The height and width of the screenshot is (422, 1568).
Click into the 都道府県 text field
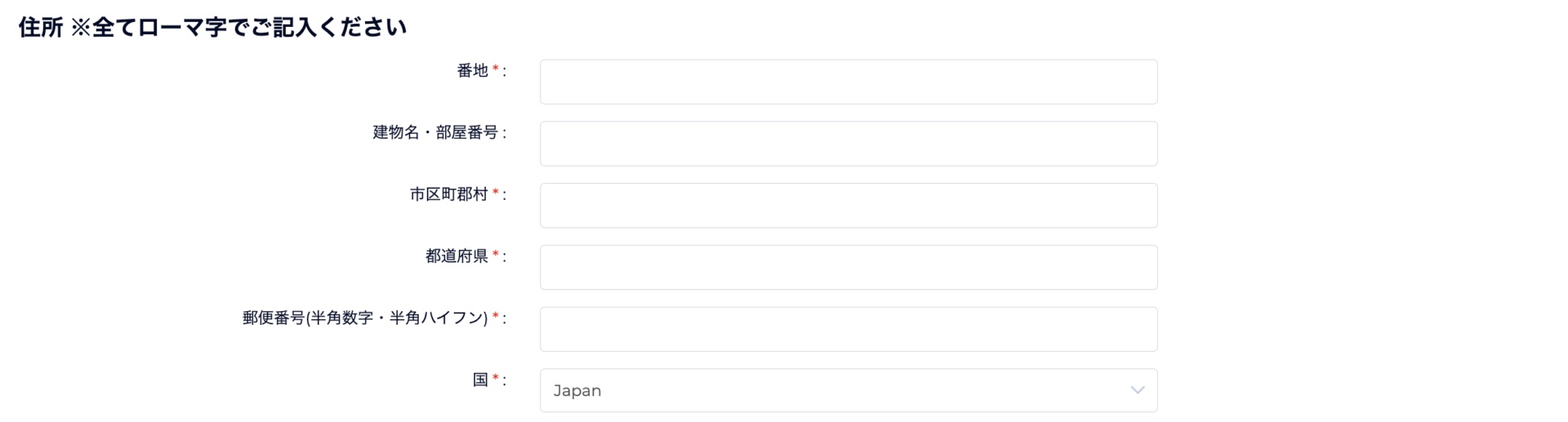point(848,268)
